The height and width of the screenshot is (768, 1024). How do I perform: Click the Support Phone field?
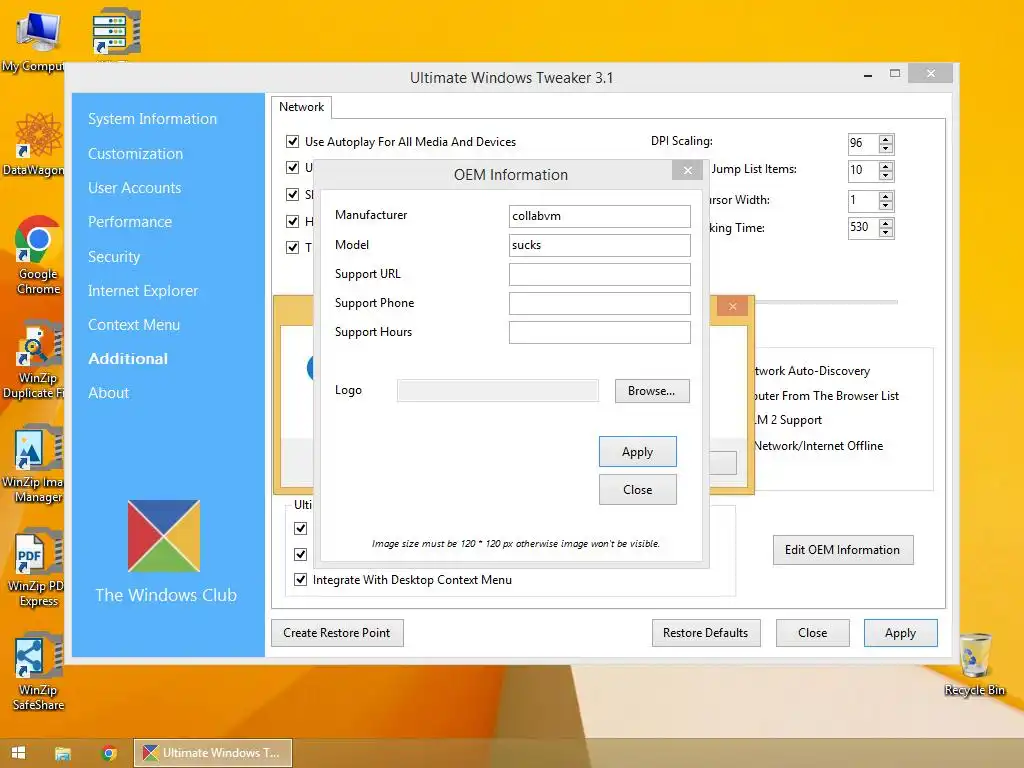point(600,303)
